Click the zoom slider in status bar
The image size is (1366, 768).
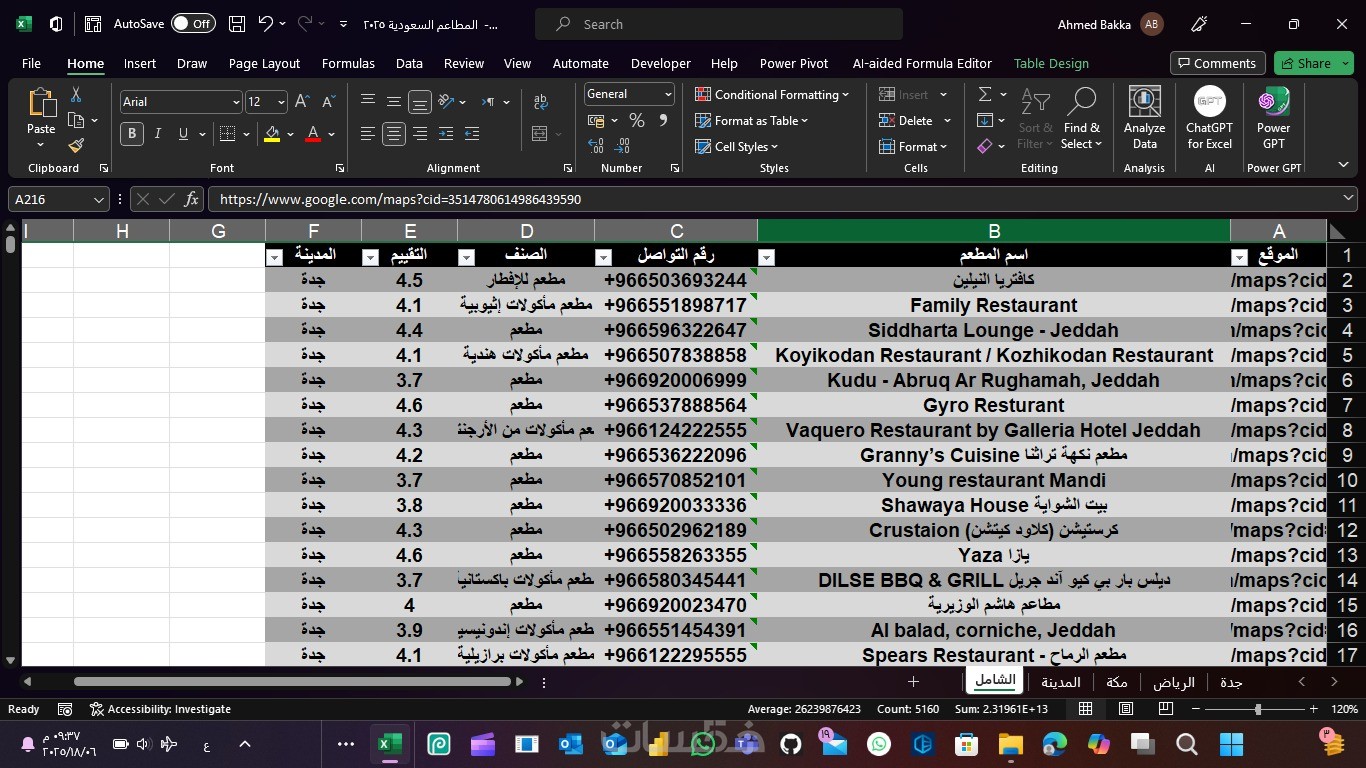pyautogui.click(x=1257, y=709)
